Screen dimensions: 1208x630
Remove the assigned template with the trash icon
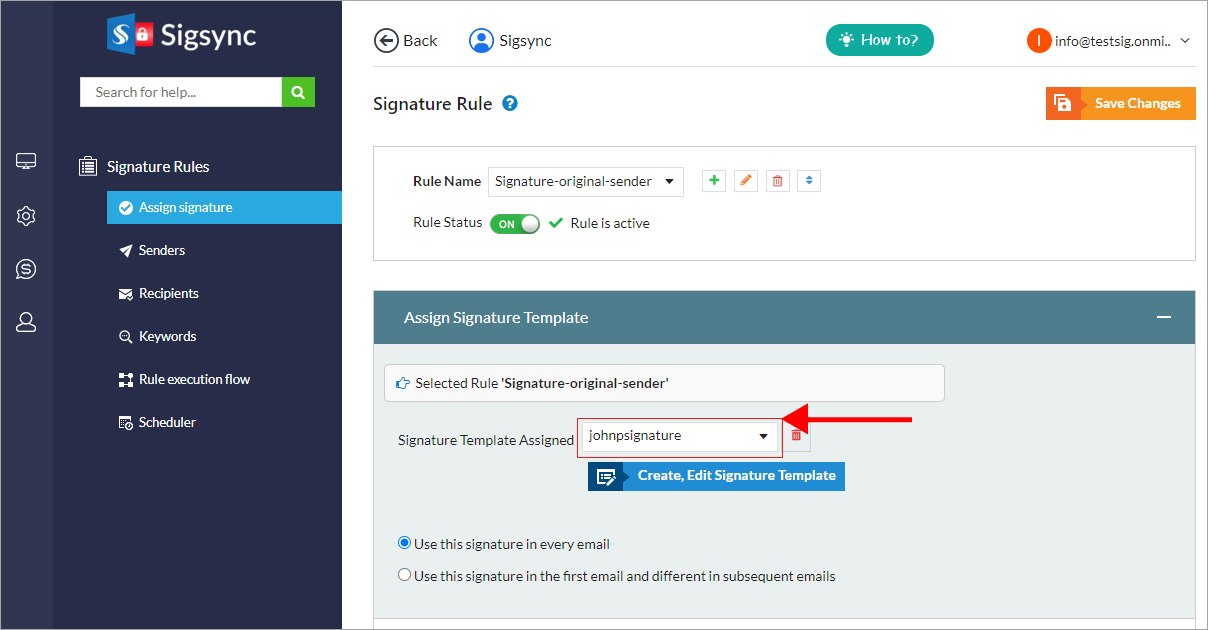(x=796, y=436)
